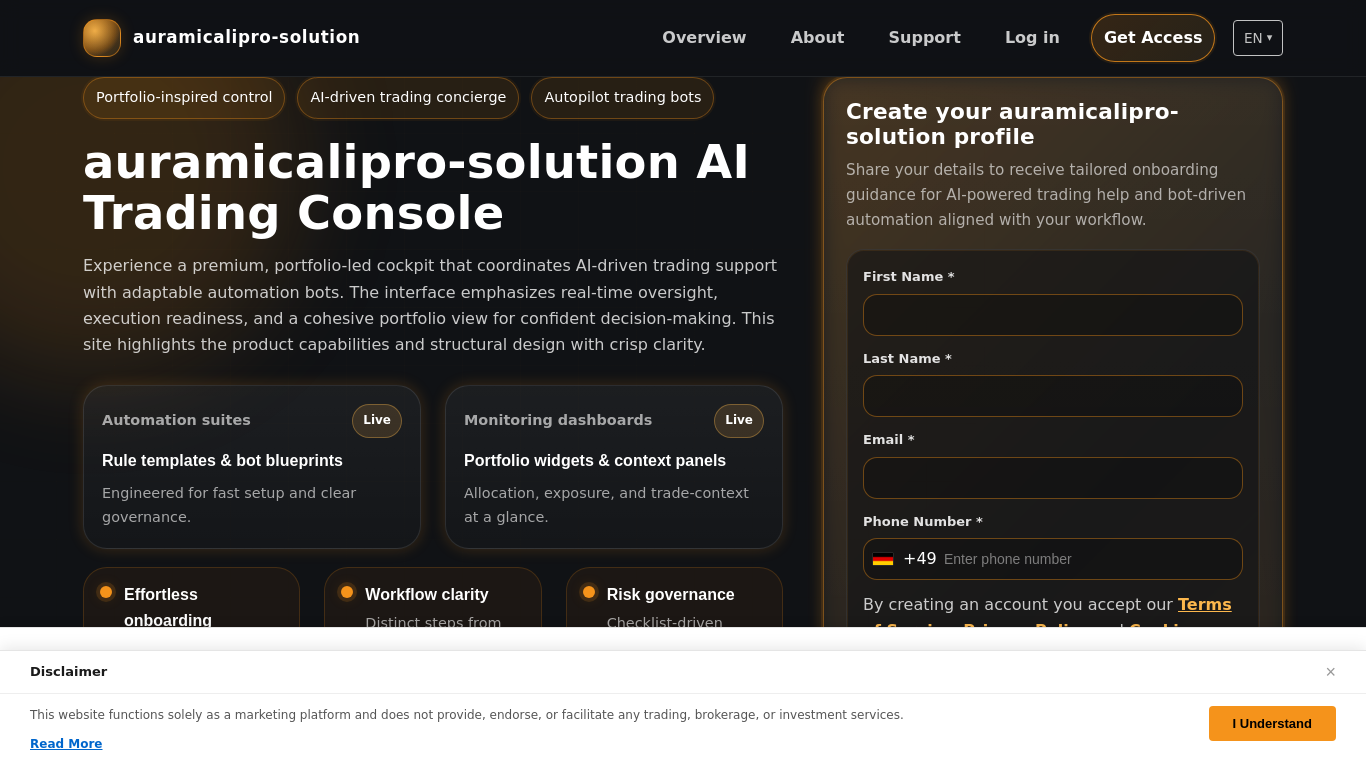Select the Portfolio-inspired control tag
Viewport: 1366px width, 768px height.
(x=184, y=98)
